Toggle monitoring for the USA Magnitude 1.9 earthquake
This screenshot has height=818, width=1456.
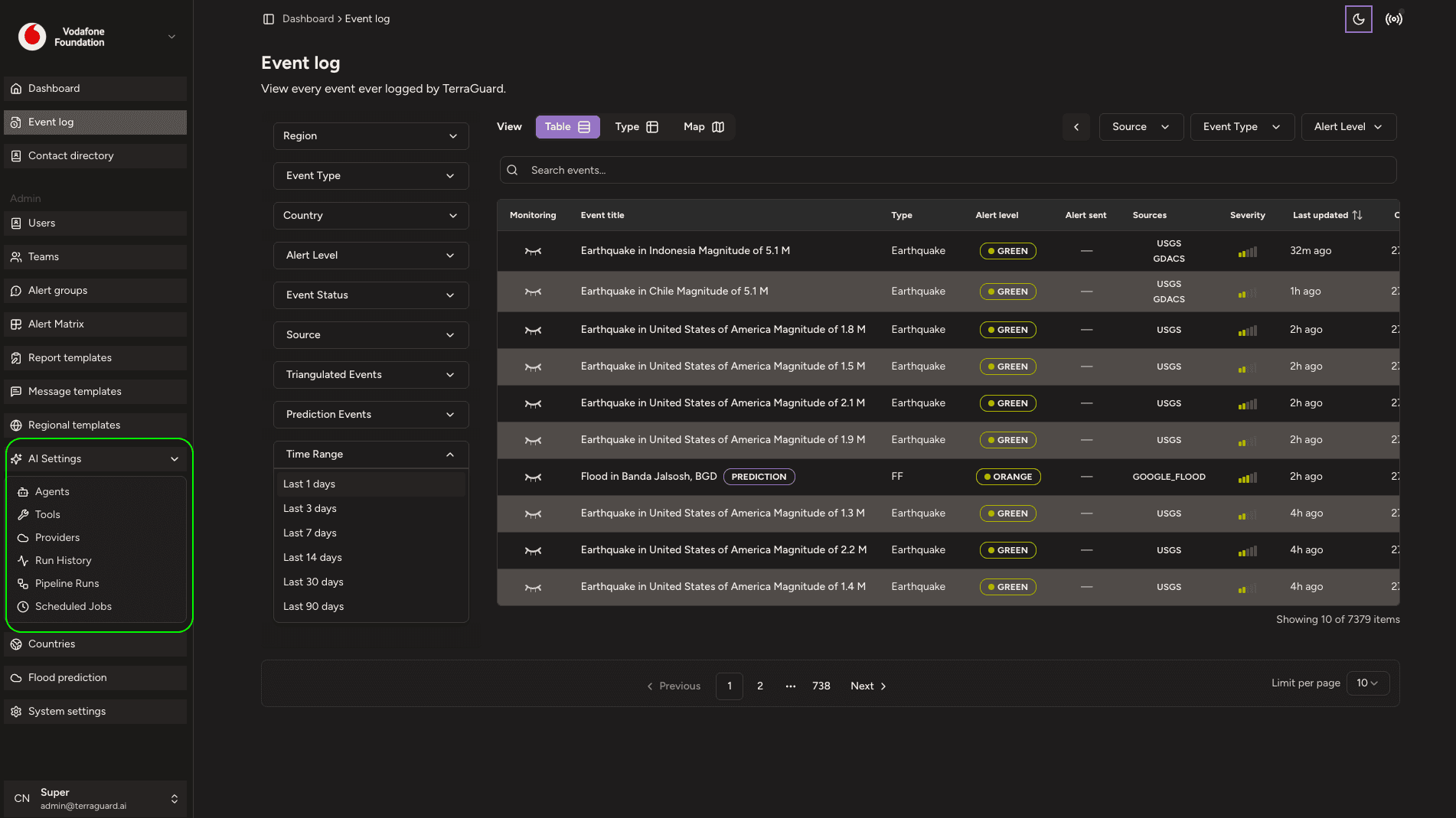tap(534, 440)
